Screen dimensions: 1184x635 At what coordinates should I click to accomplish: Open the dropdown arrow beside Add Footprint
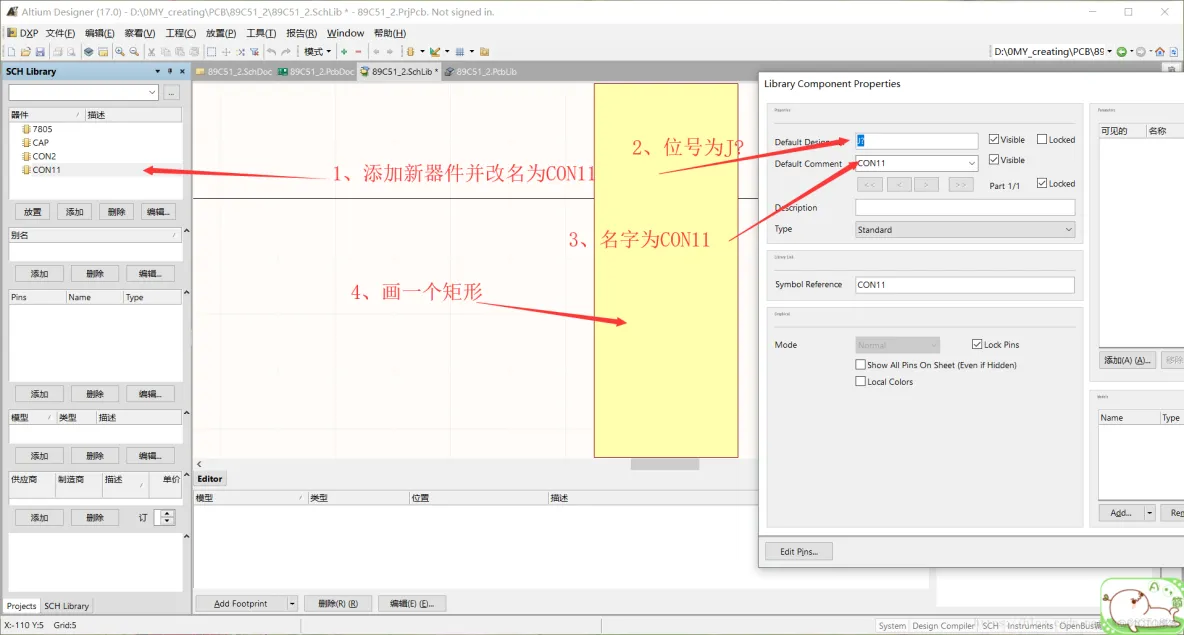pos(292,603)
